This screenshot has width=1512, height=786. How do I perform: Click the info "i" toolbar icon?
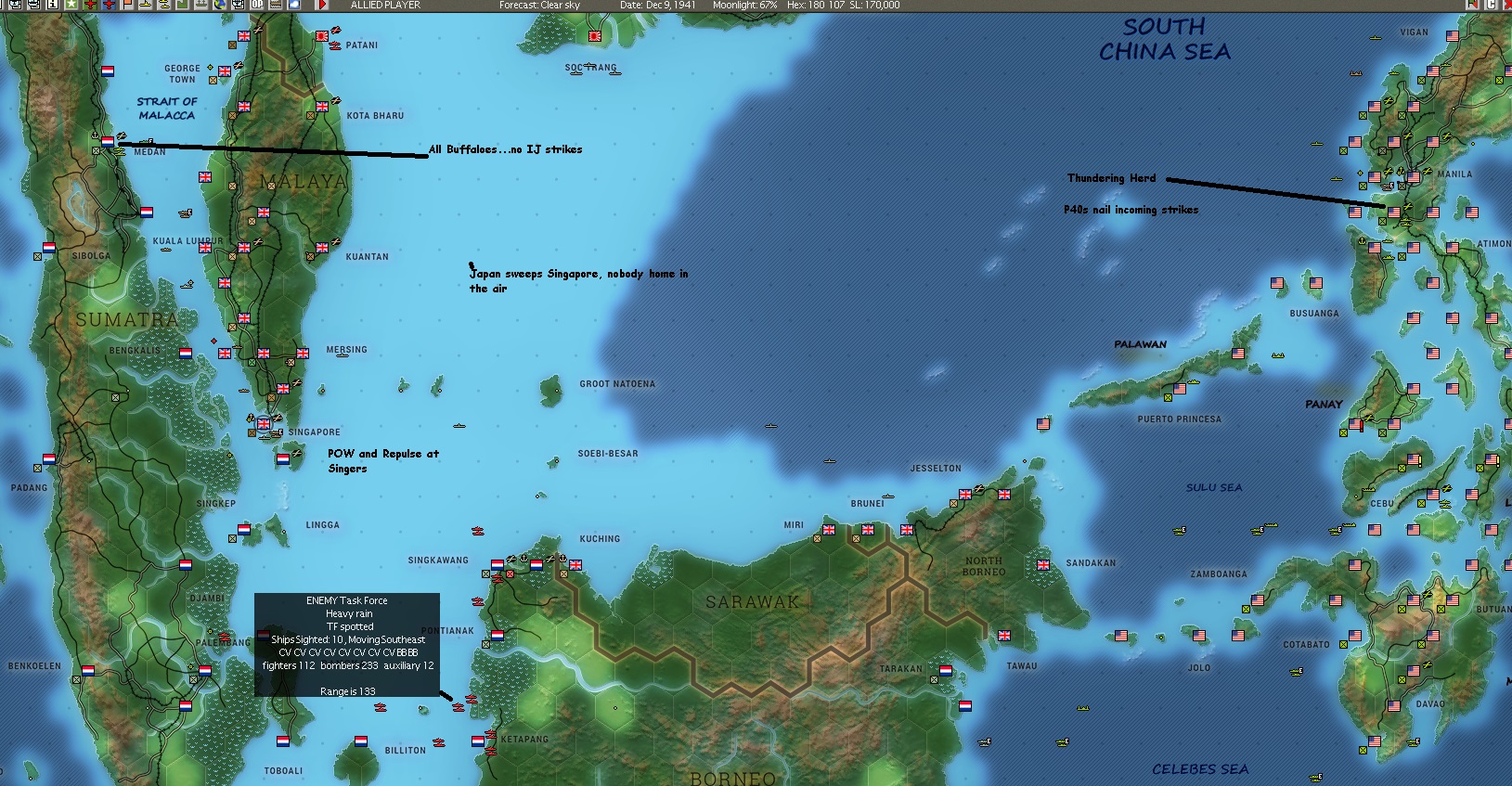coord(53,5)
